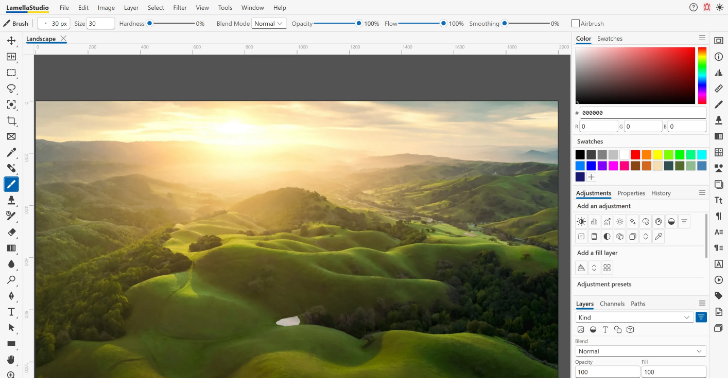Select the Rectangle shape tool
The width and height of the screenshot is (728, 378).
[11, 344]
